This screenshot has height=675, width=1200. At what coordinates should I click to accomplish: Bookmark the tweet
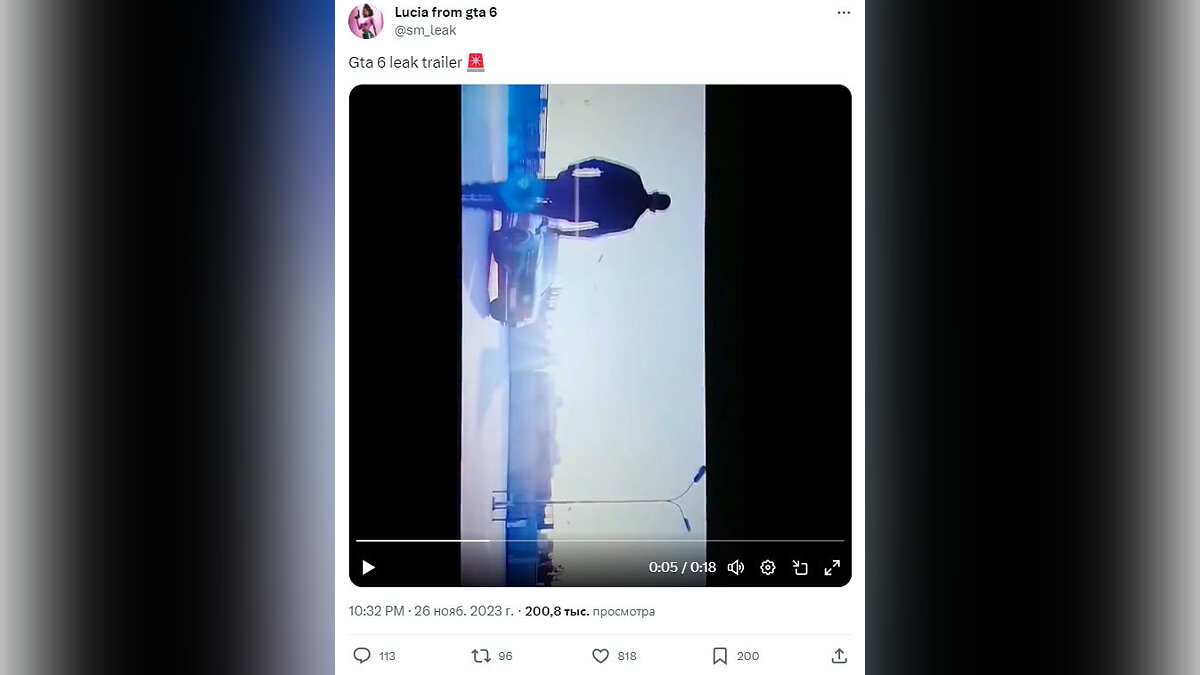(x=719, y=656)
